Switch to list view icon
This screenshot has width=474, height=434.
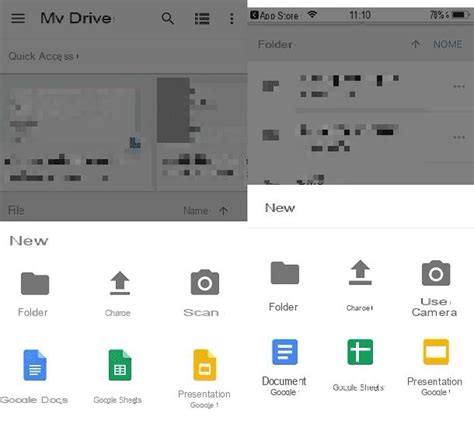click(x=202, y=19)
